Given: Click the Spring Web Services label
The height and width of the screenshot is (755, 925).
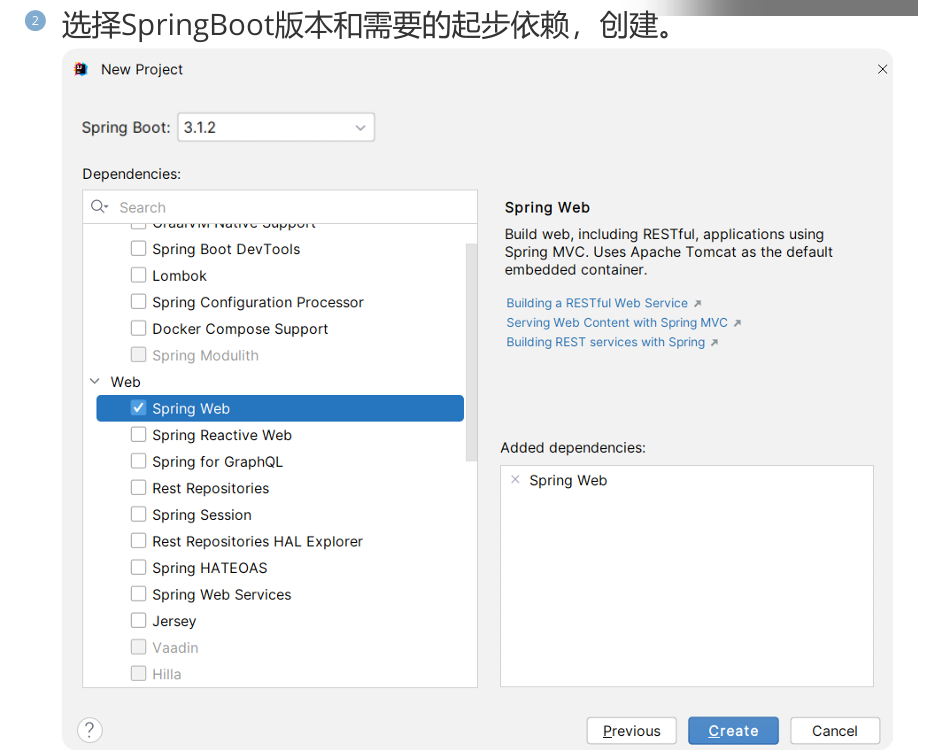Looking at the screenshot, I should (x=222, y=595).
